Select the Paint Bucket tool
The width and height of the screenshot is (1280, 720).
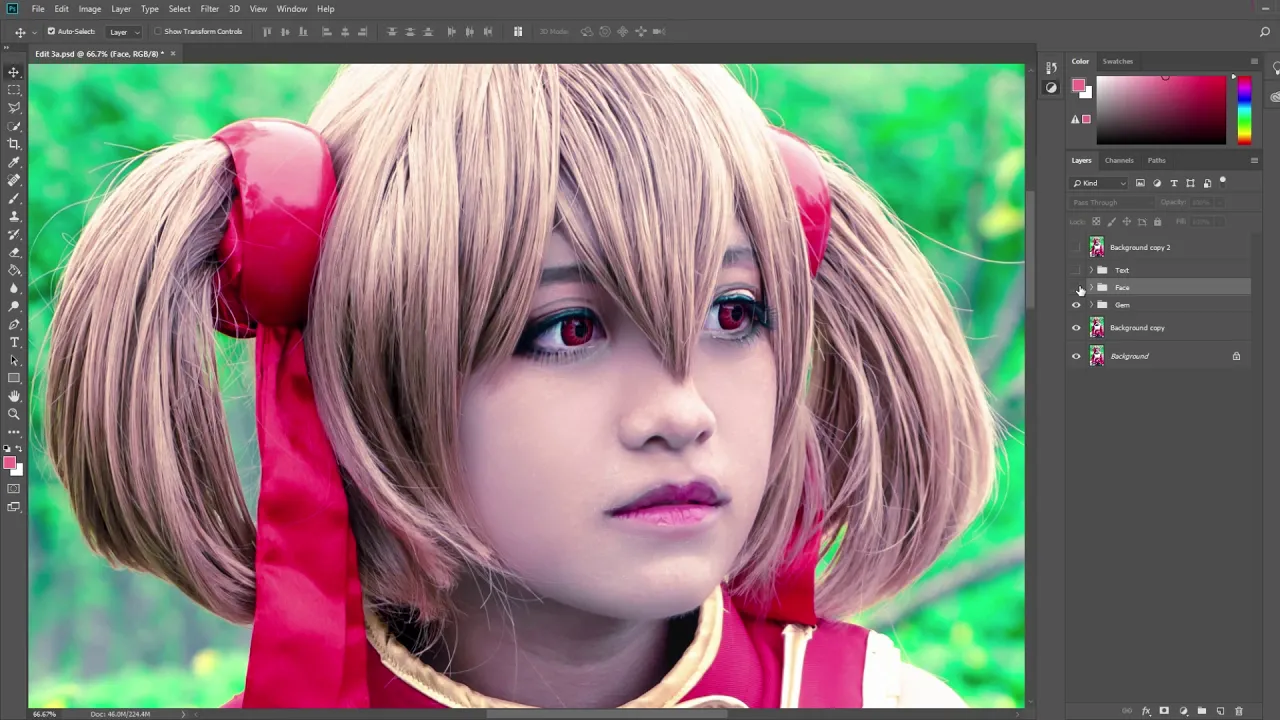click(x=14, y=270)
